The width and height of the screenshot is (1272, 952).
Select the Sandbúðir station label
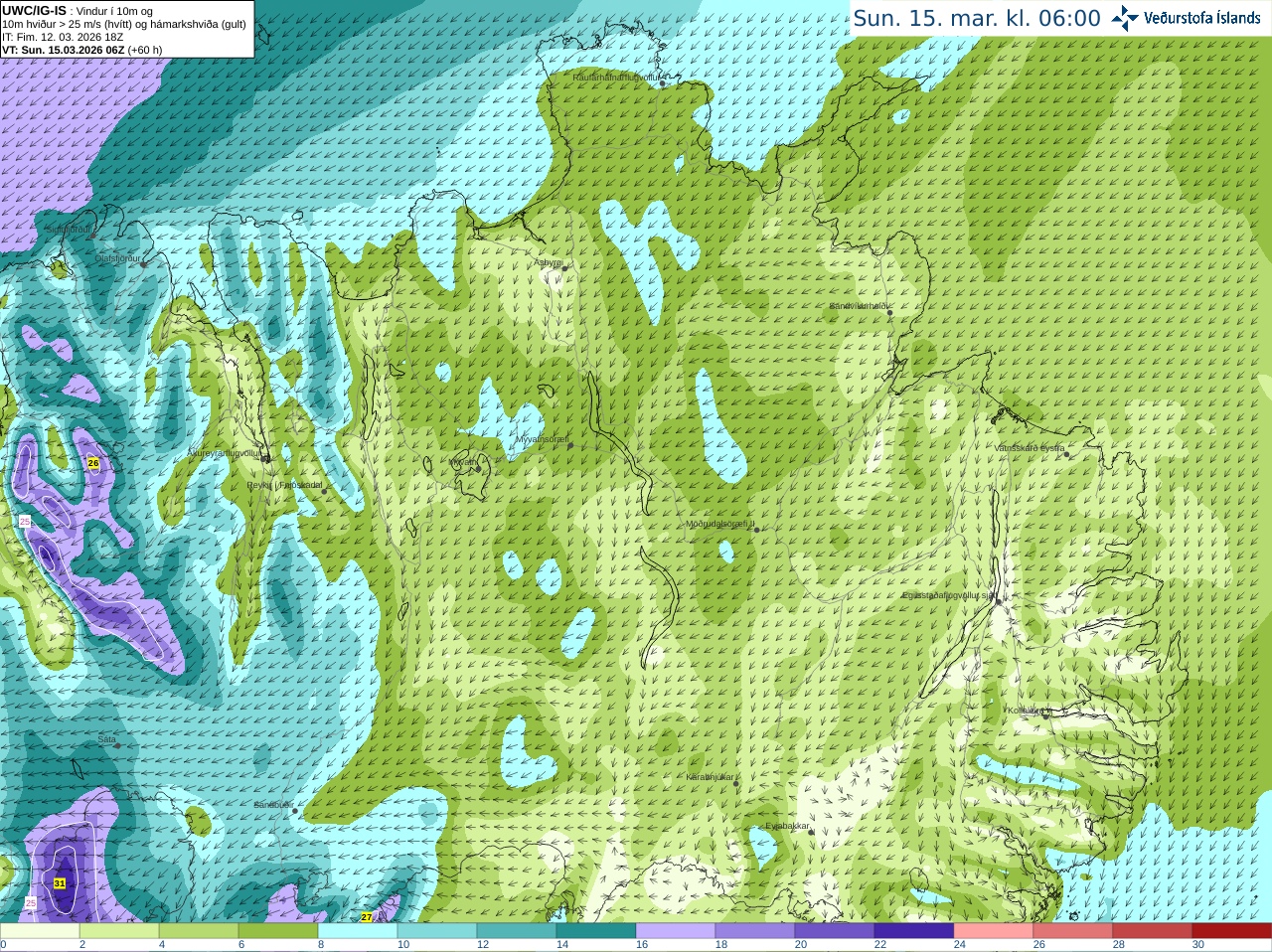273,805
